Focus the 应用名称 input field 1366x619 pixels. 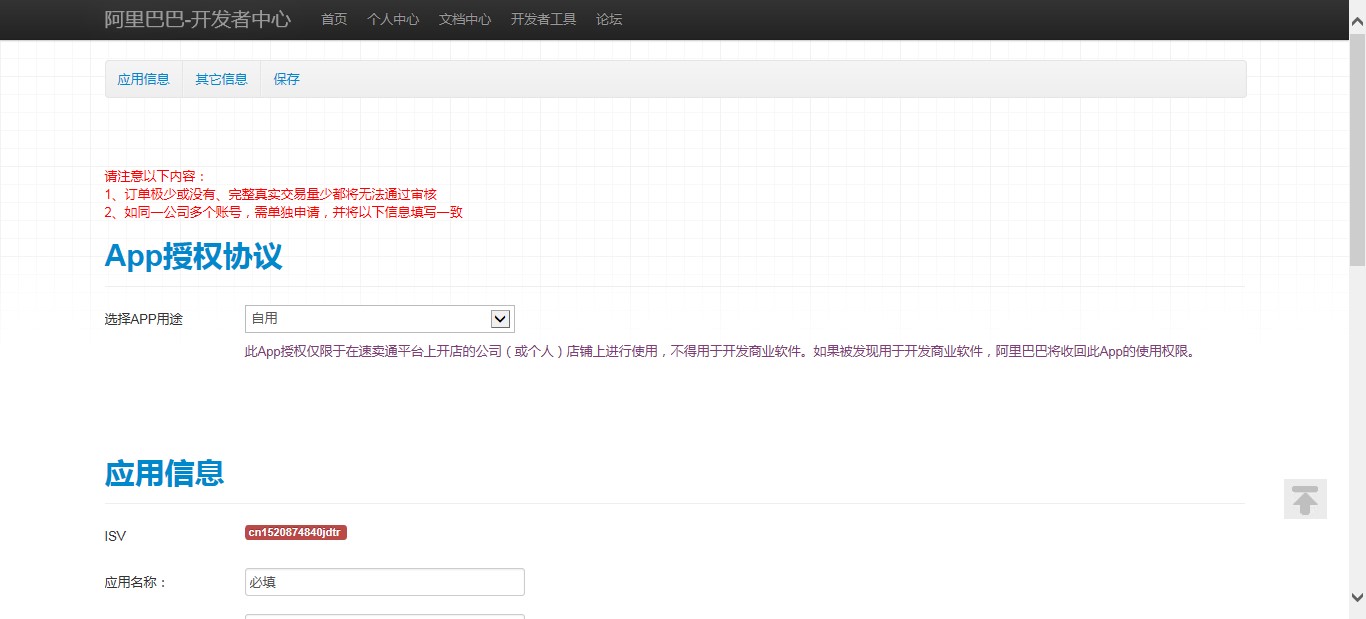pos(385,582)
